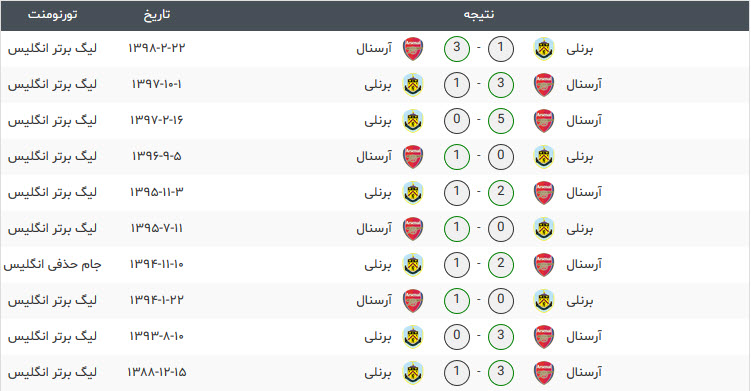Click Burnley crest in 1398-2-22 match row
Image resolution: width=751 pixels, height=391 pixels.
coord(544,48)
